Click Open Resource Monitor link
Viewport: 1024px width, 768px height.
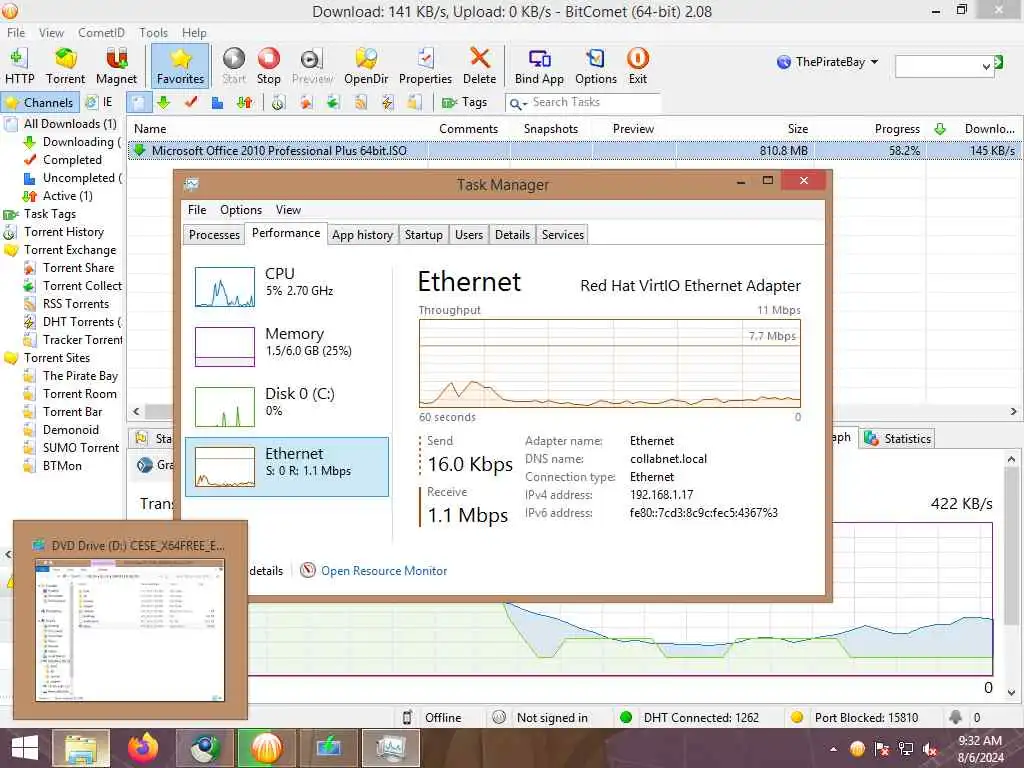[x=384, y=571]
